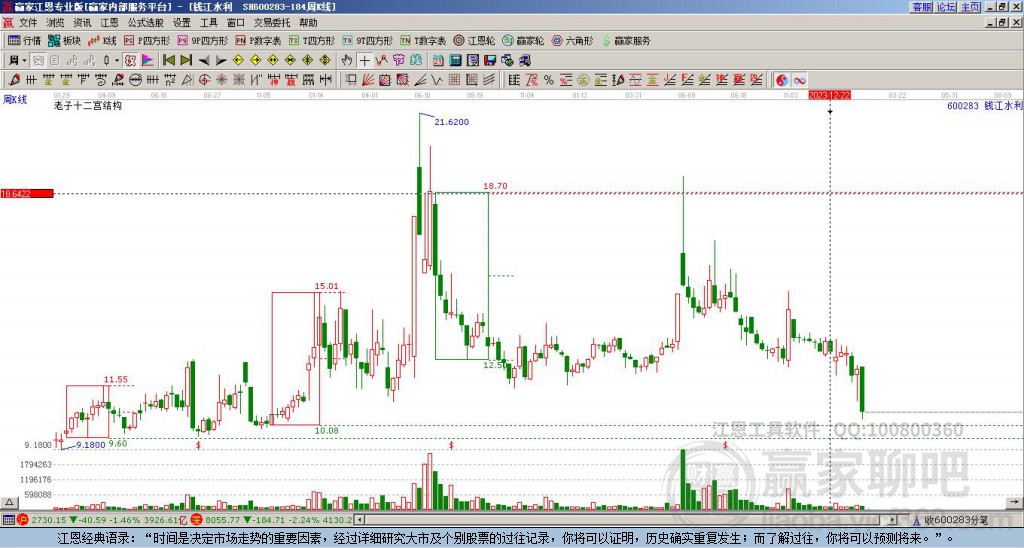The image size is (1024, 548).
Task: Jump to first bar with skip-back arrow
Action: pos(168,61)
